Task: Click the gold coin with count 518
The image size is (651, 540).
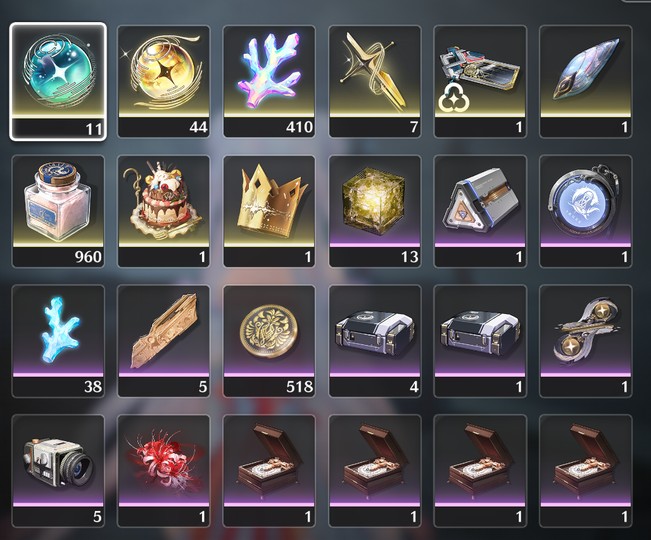Action: pyautogui.click(x=269, y=341)
